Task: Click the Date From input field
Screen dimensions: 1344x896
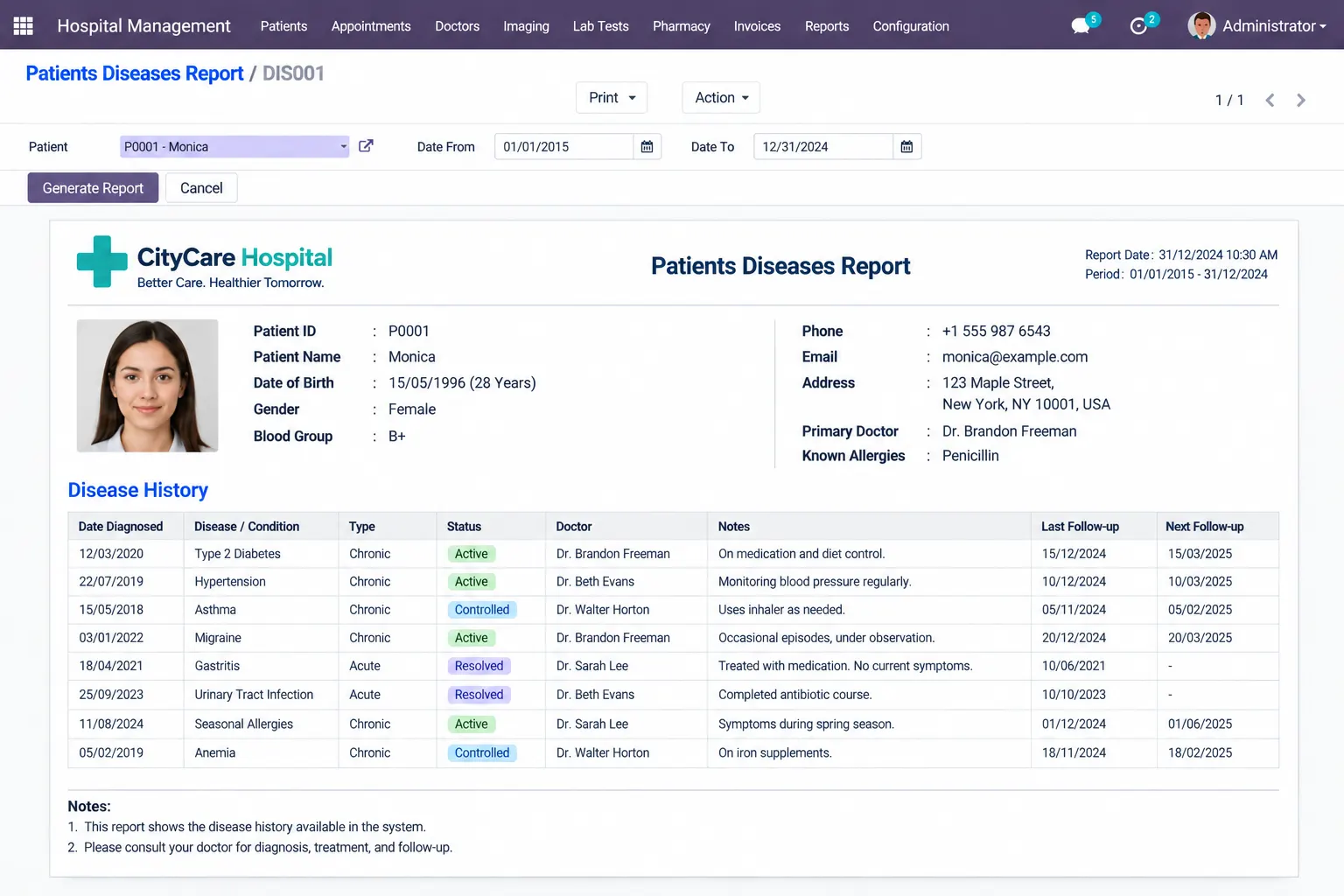Action: click(x=563, y=147)
